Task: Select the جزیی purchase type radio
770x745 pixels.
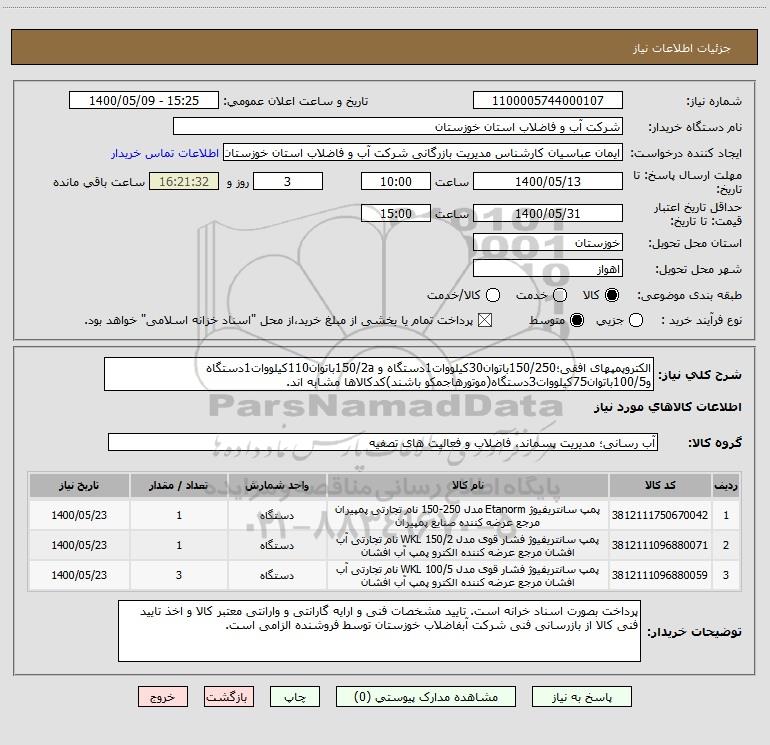Action: 635,320
